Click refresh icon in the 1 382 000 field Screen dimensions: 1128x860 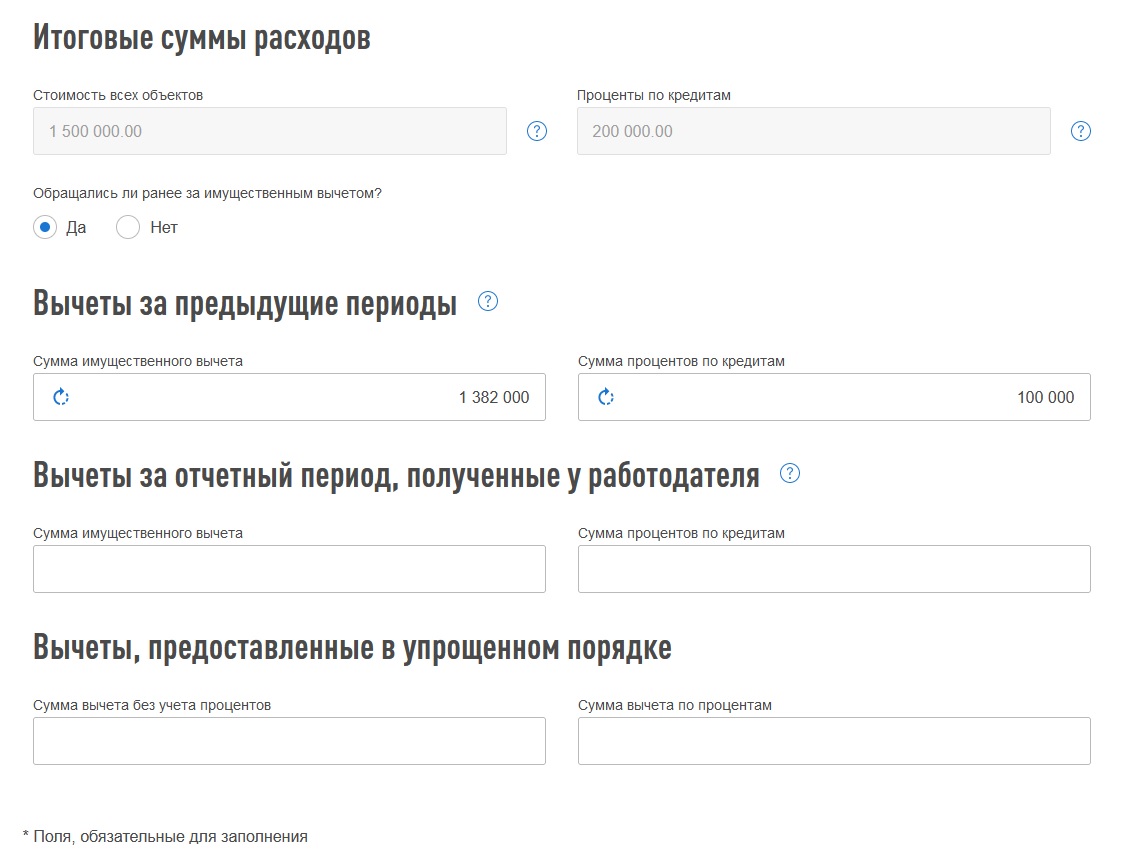(61, 397)
